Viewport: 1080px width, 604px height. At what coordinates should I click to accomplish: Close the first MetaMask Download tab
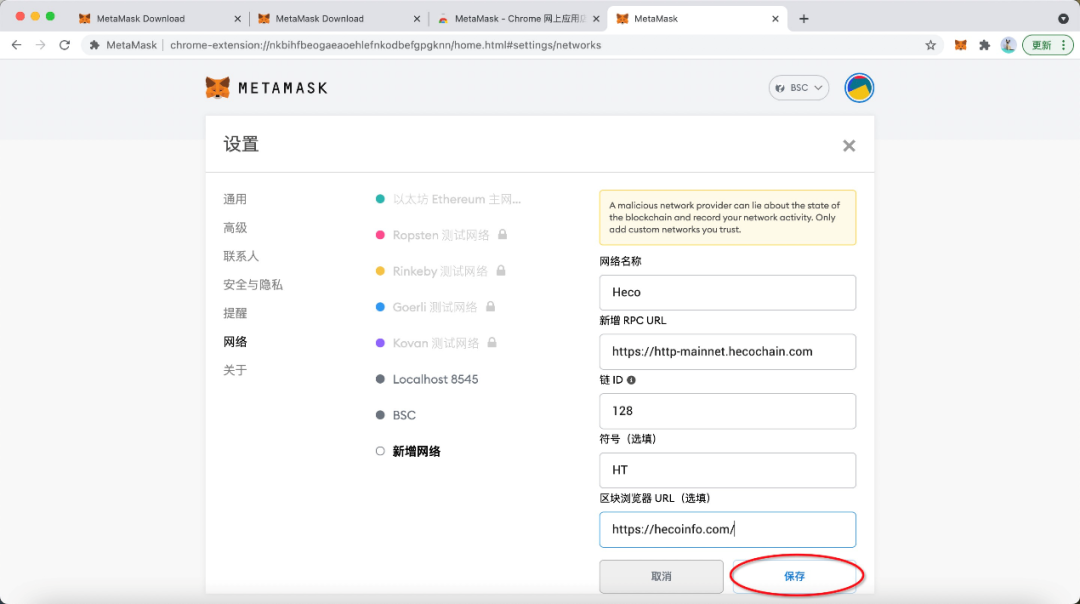(x=238, y=19)
